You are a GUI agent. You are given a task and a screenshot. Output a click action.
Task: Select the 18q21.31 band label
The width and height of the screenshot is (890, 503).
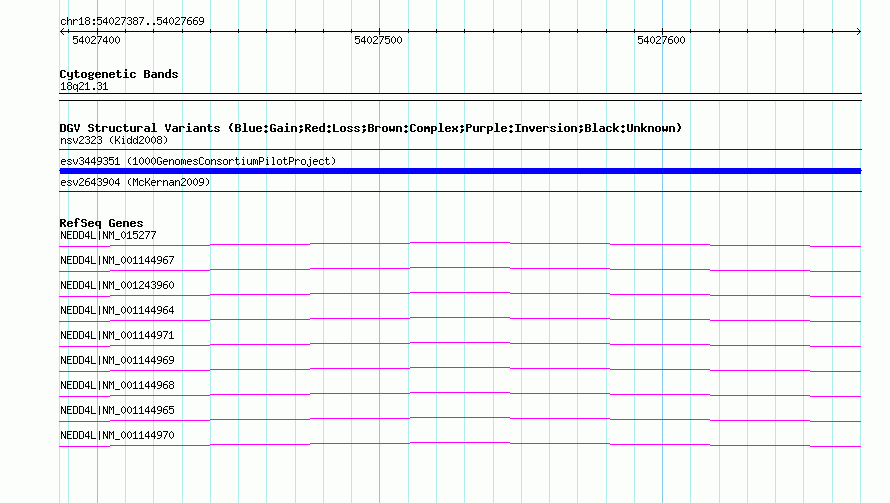[x=84, y=86]
